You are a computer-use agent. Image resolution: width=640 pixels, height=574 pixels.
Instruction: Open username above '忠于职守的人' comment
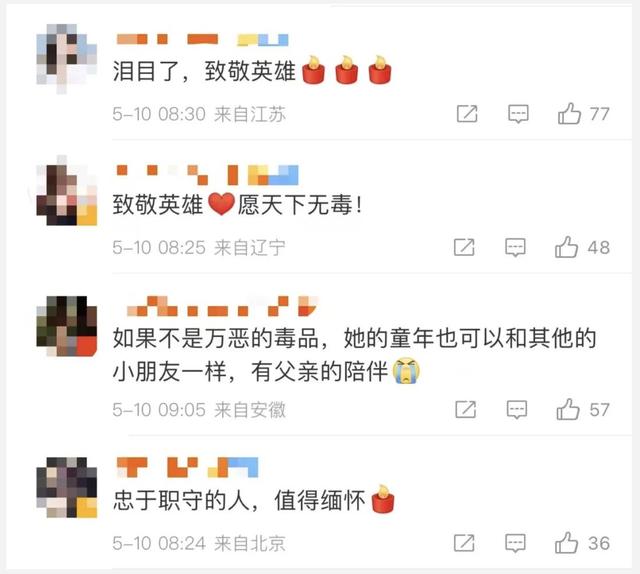coord(187,467)
